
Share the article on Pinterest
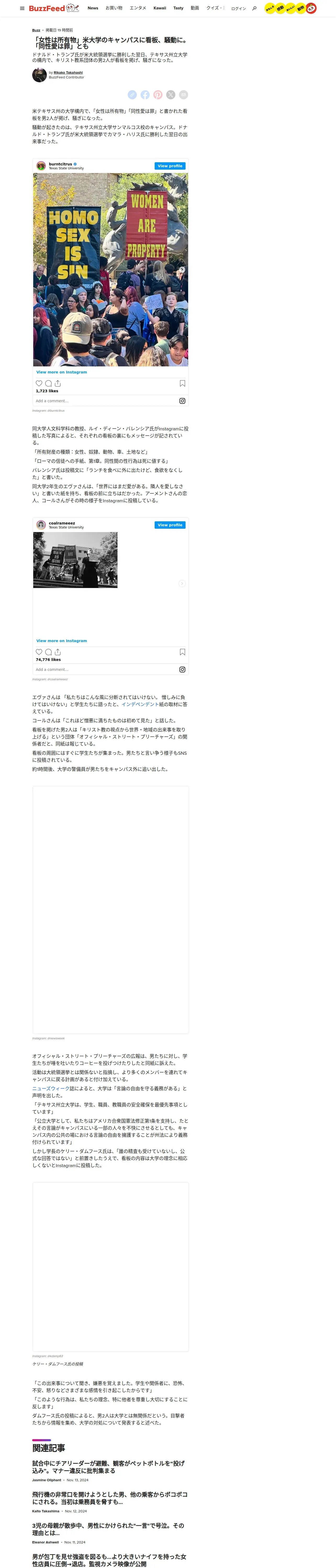coord(158,94)
